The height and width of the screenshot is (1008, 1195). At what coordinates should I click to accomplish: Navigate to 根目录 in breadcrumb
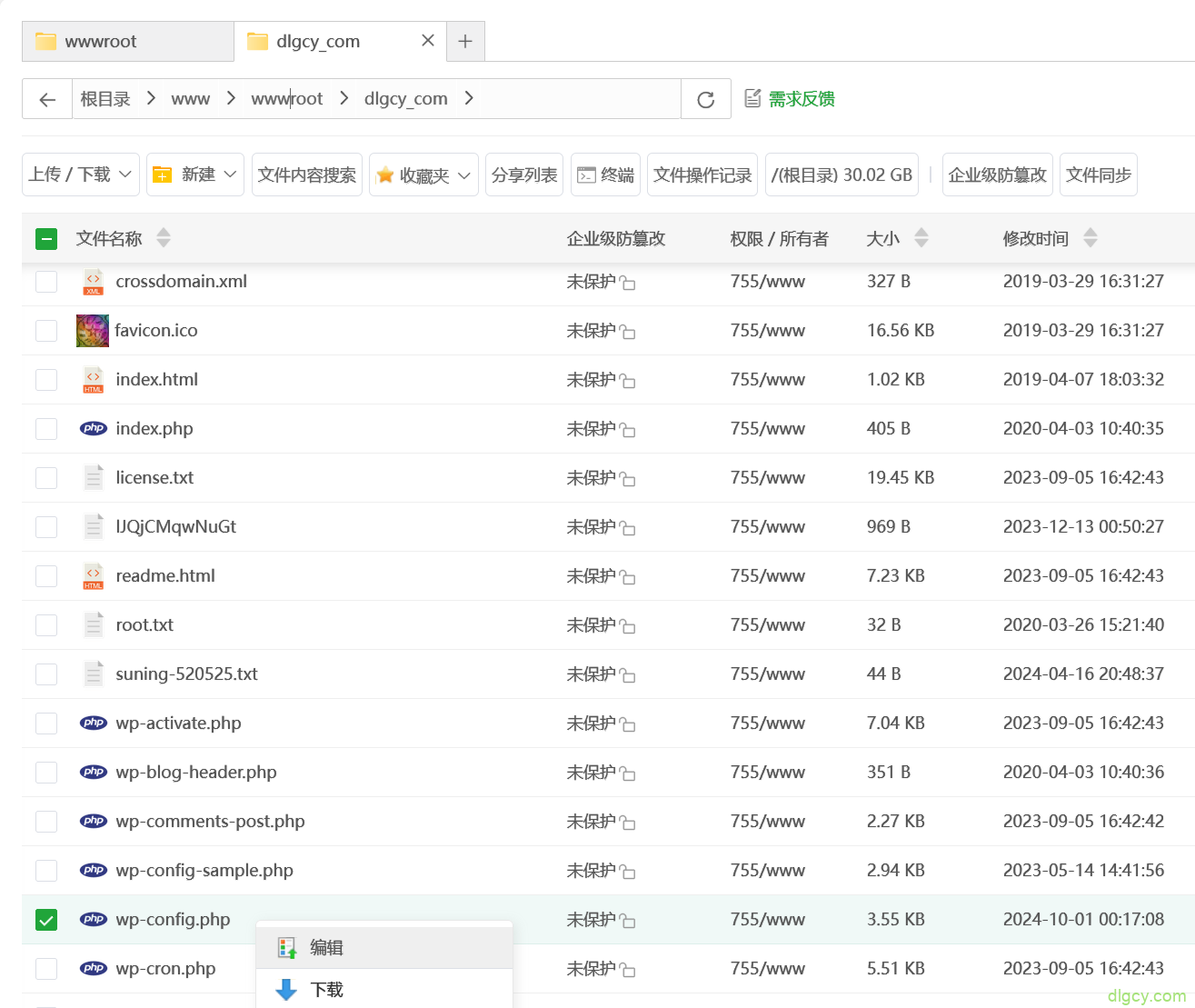[x=105, y=98]
